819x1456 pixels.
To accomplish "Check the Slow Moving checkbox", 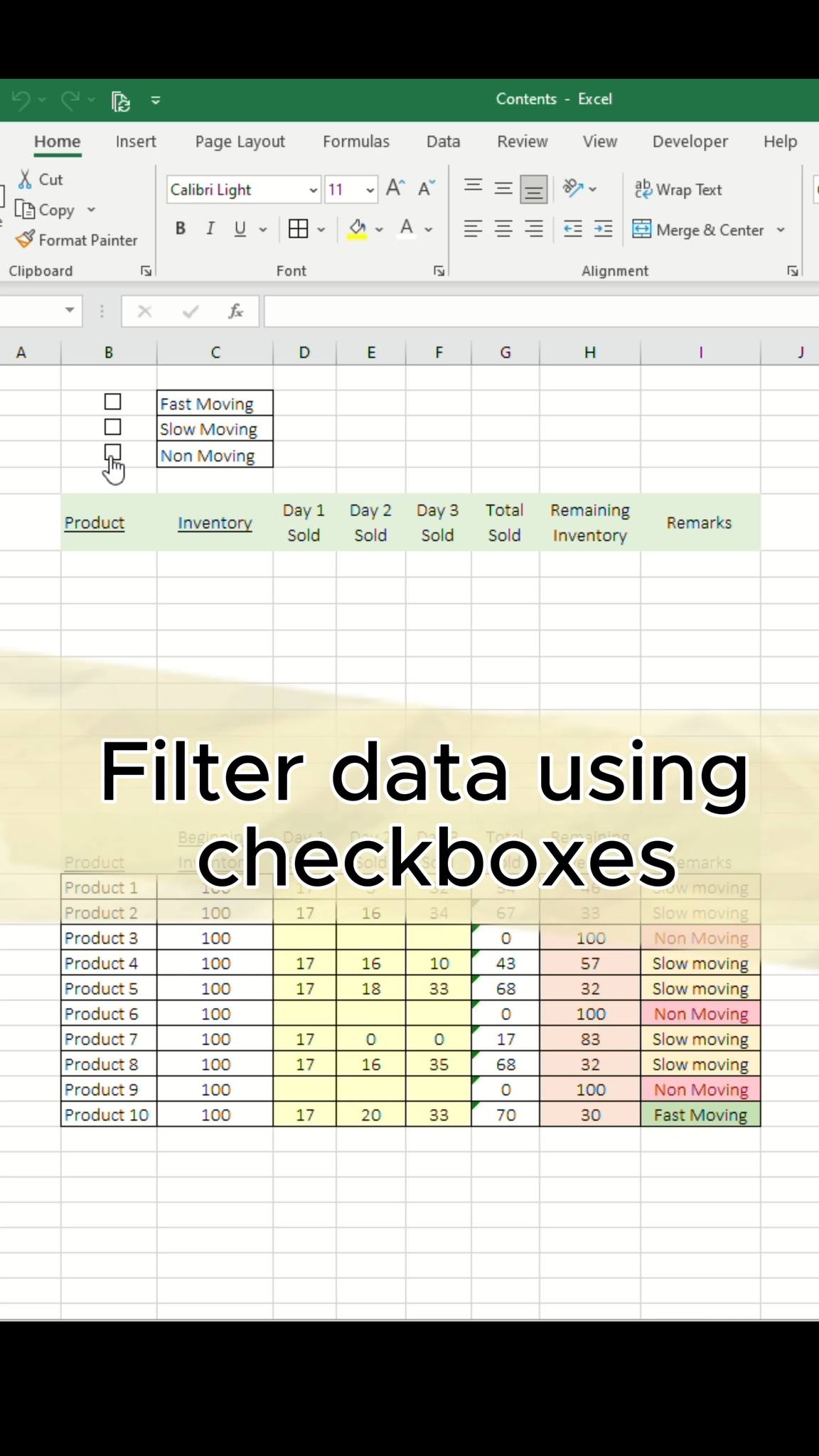I will tap(112, 427).
